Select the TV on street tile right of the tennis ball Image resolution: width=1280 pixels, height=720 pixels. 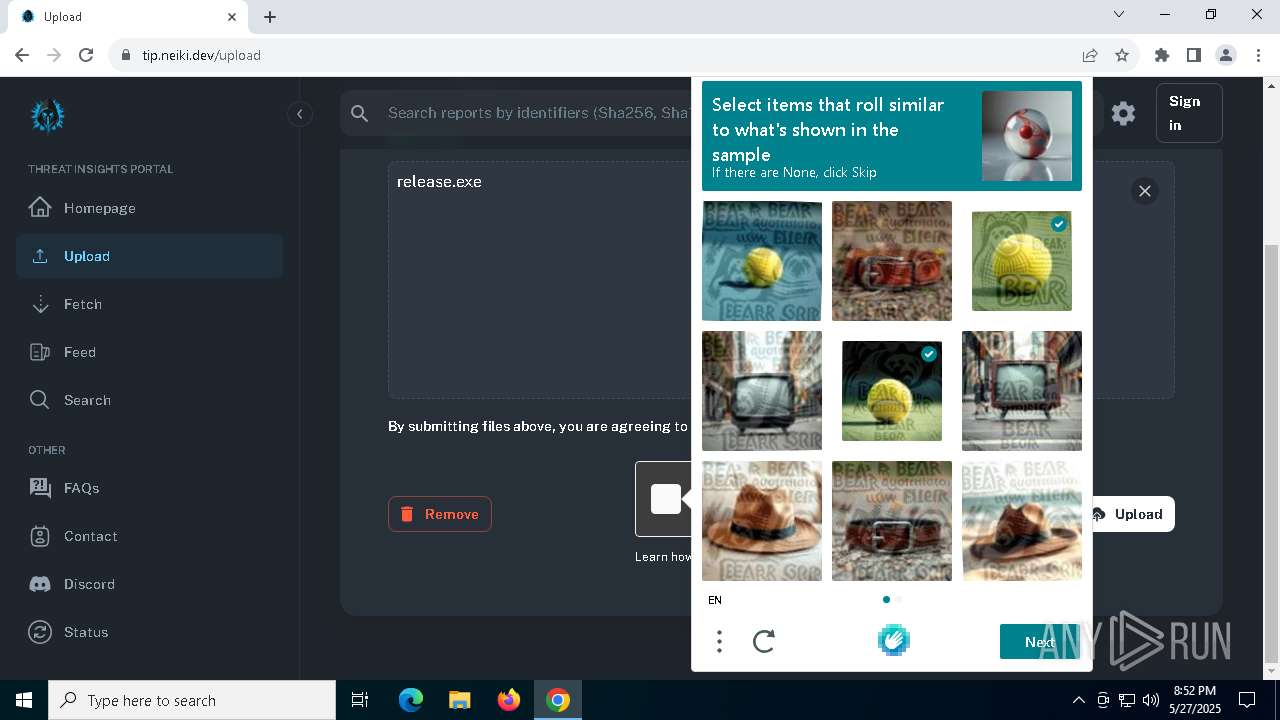(1022, 391)
